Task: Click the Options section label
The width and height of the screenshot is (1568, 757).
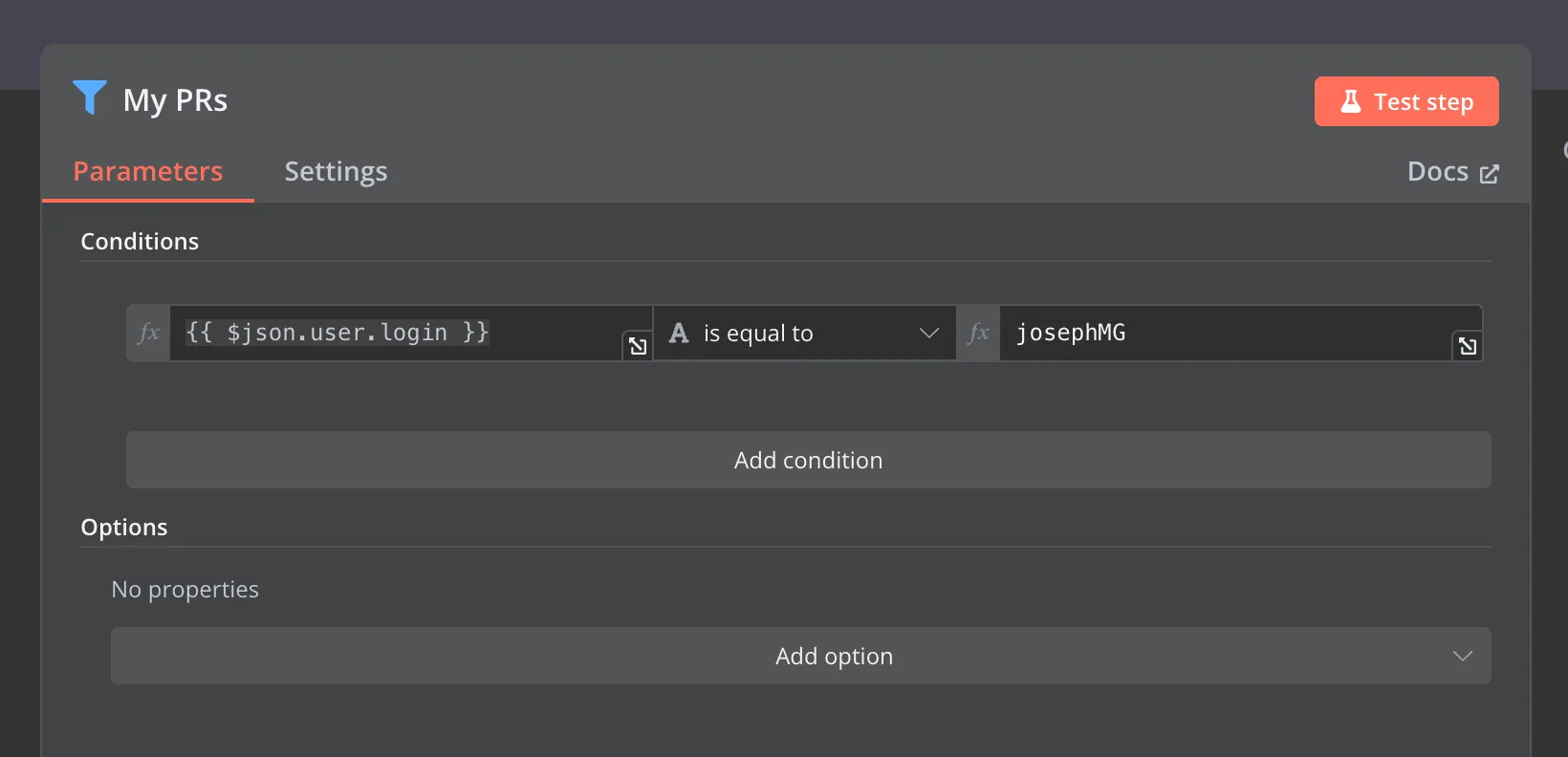Action: coord(124,528)
